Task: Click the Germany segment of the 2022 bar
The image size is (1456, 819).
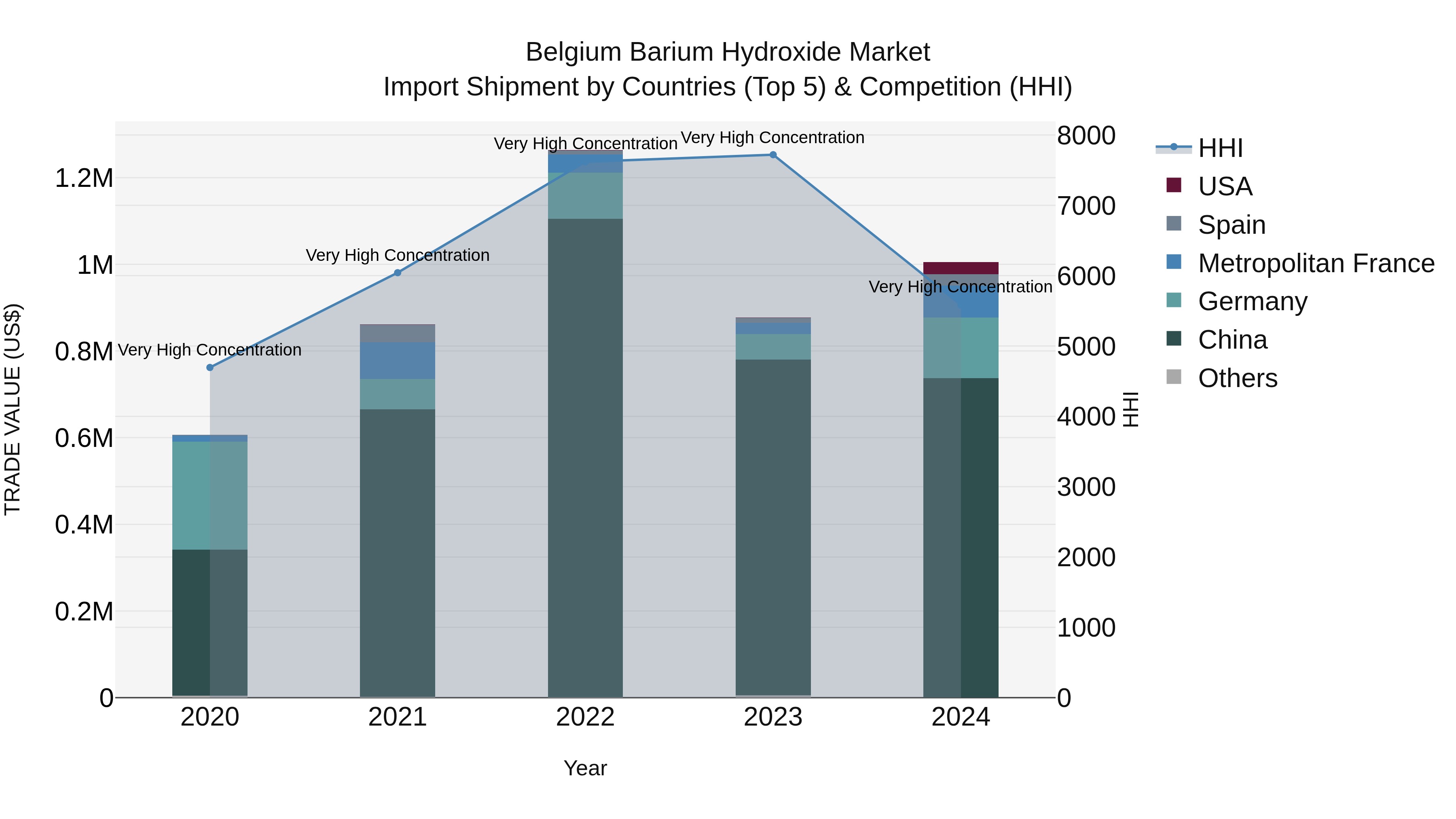Action: click(x=585, y=196)
